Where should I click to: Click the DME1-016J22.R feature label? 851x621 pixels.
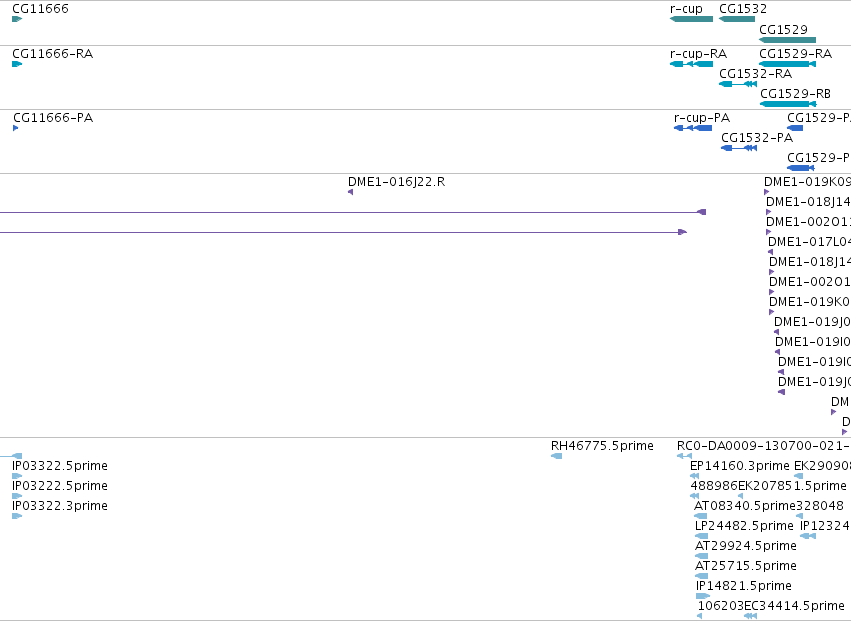click(396, 182)
